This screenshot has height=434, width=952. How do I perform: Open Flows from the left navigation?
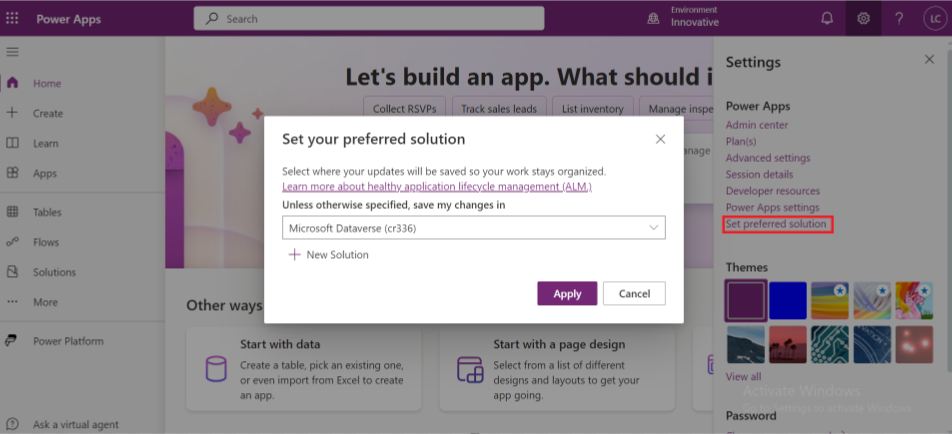46,242
